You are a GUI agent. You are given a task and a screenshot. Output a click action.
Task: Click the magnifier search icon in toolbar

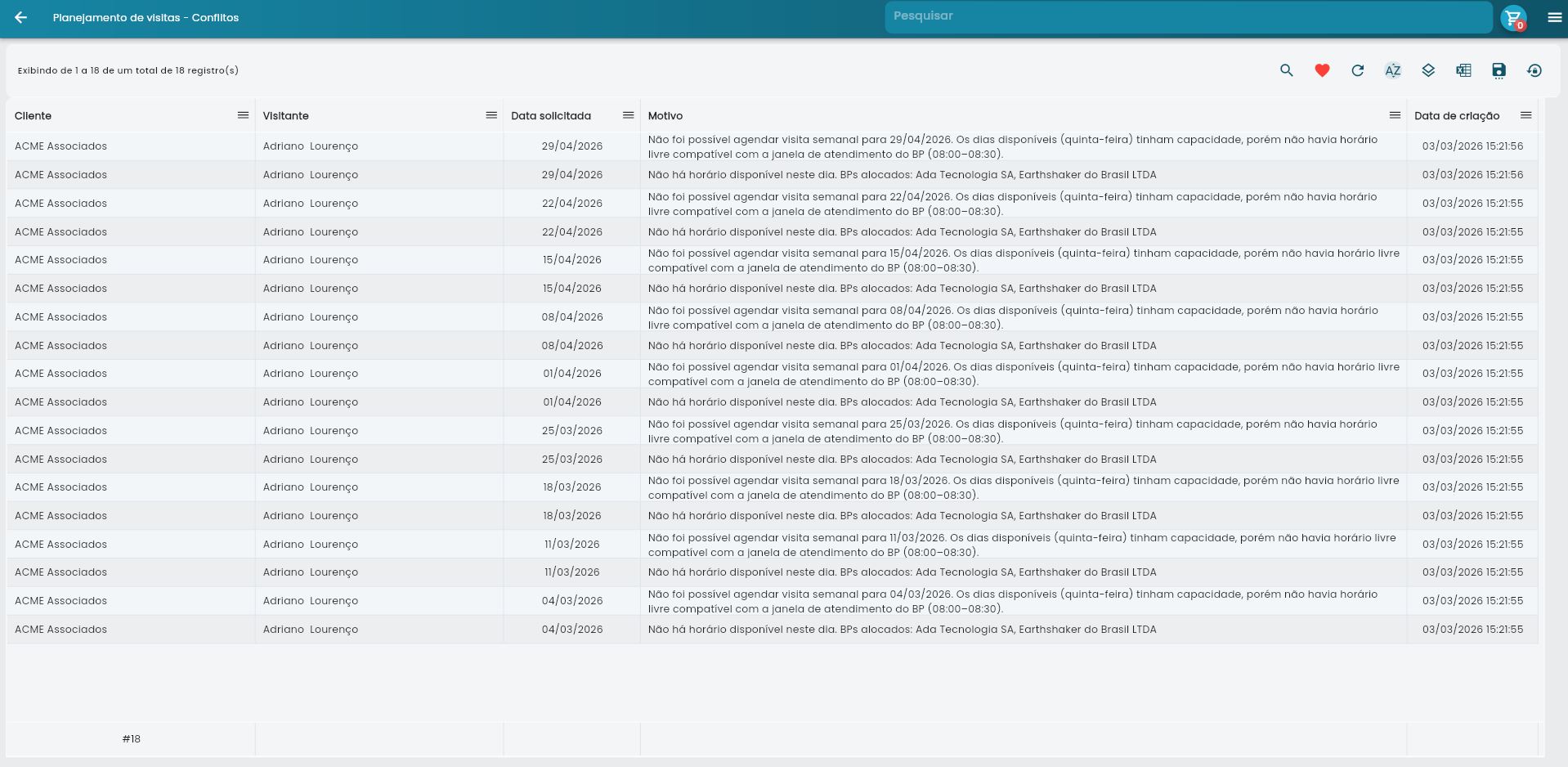(x=1286, y=70)
